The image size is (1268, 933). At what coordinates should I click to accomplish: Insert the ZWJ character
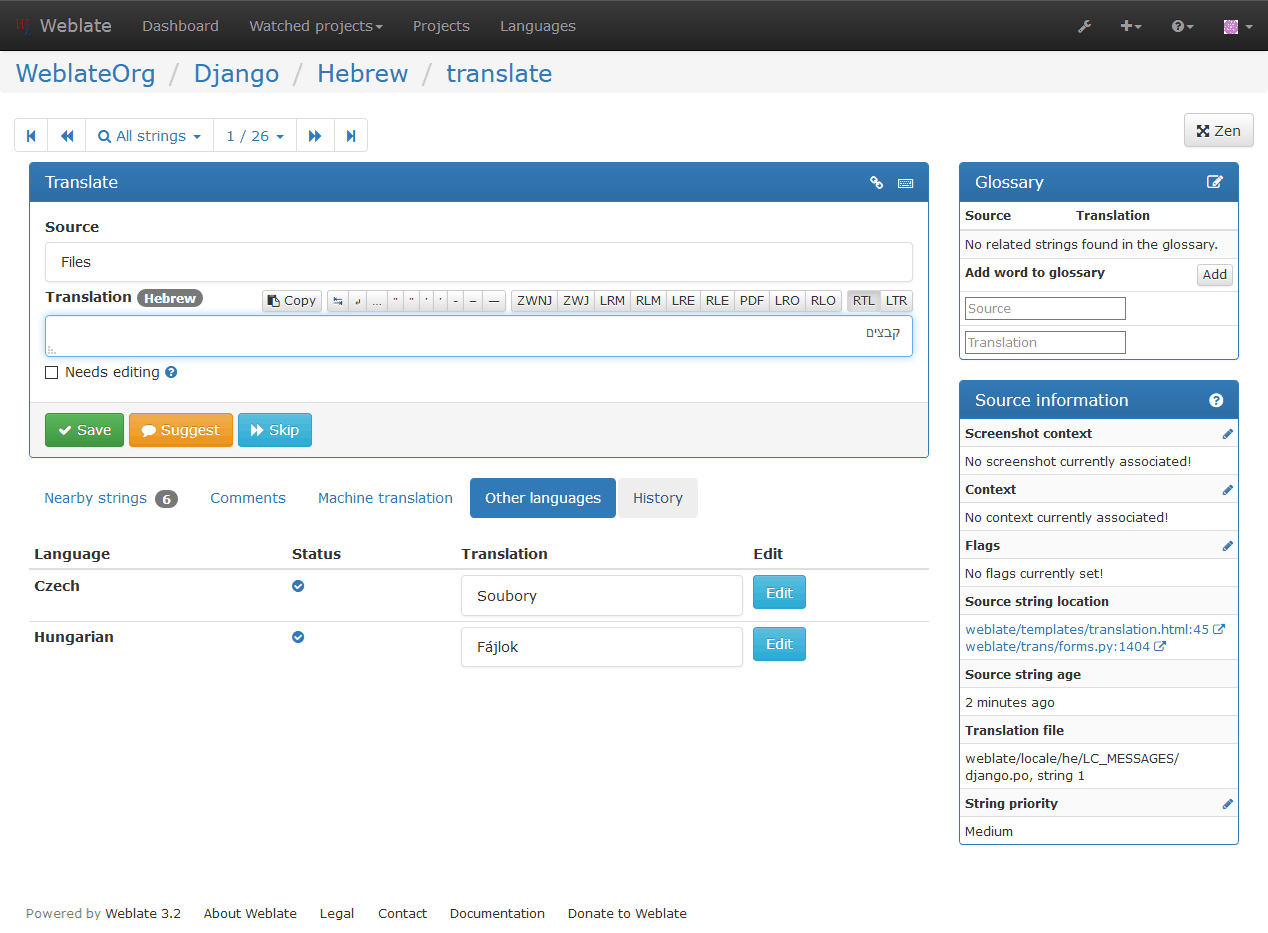point(575,300)
